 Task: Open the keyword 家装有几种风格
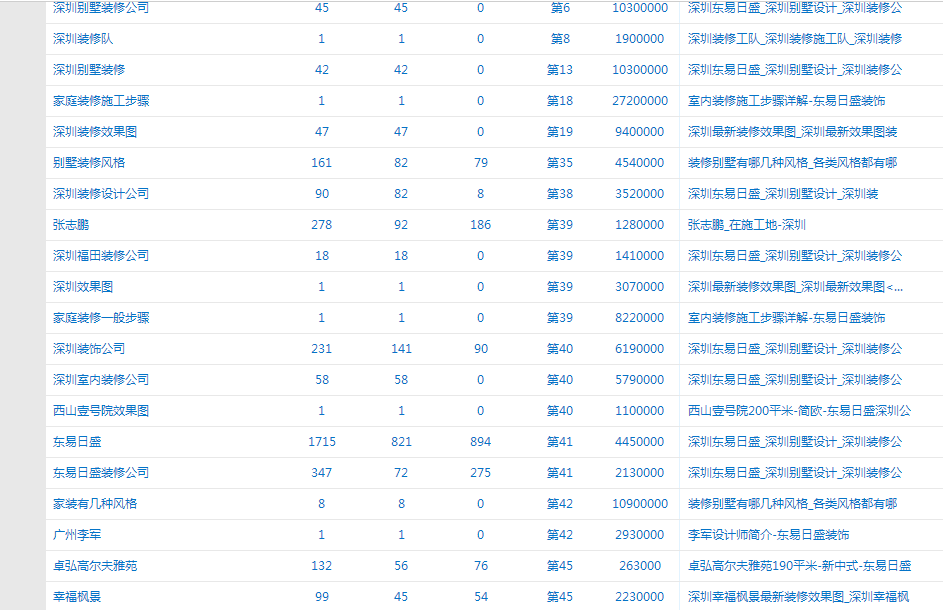[x=95, y=504]
